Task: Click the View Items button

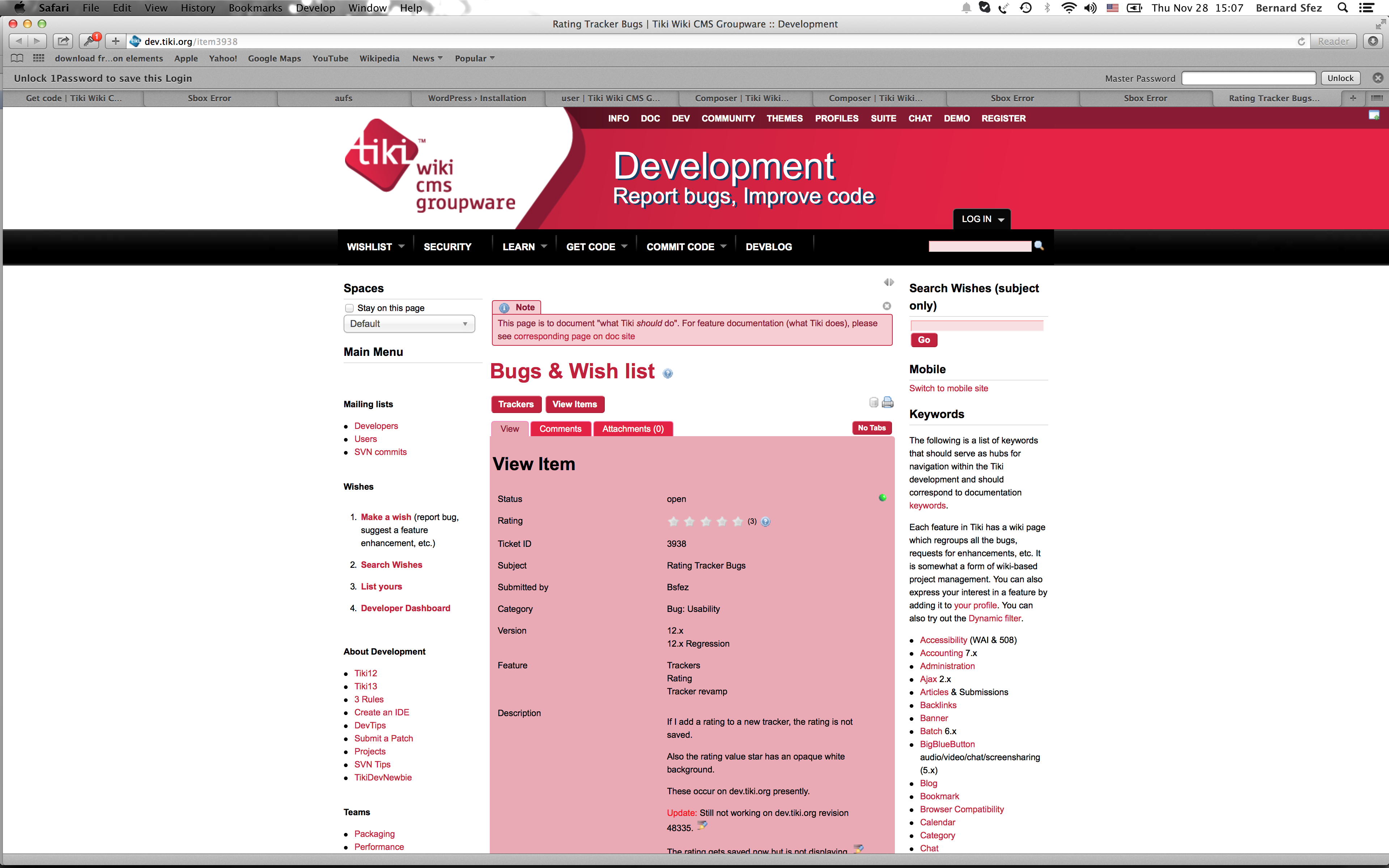Action: pos(574,404)
